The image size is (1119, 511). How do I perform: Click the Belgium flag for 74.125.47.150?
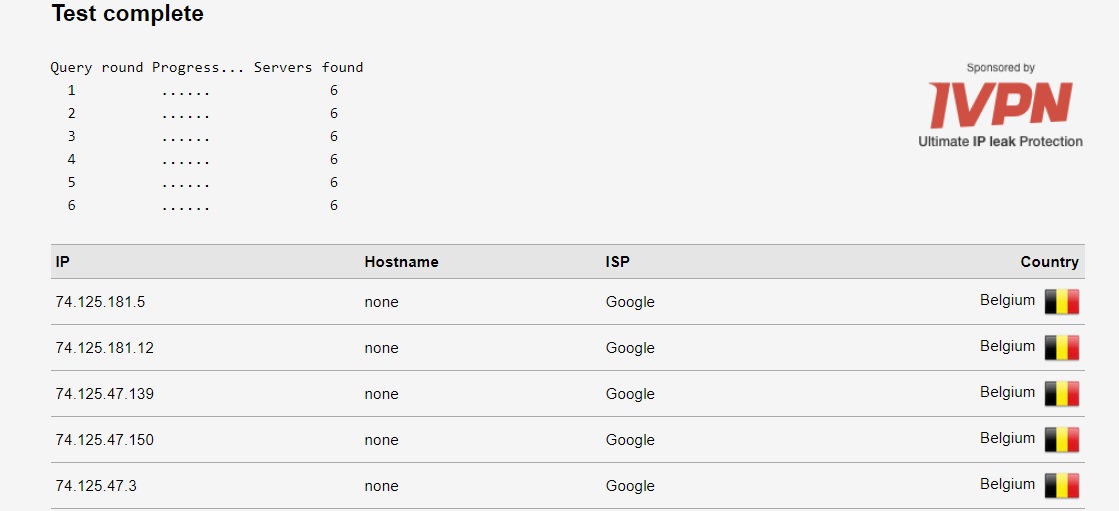(1062, 440)
